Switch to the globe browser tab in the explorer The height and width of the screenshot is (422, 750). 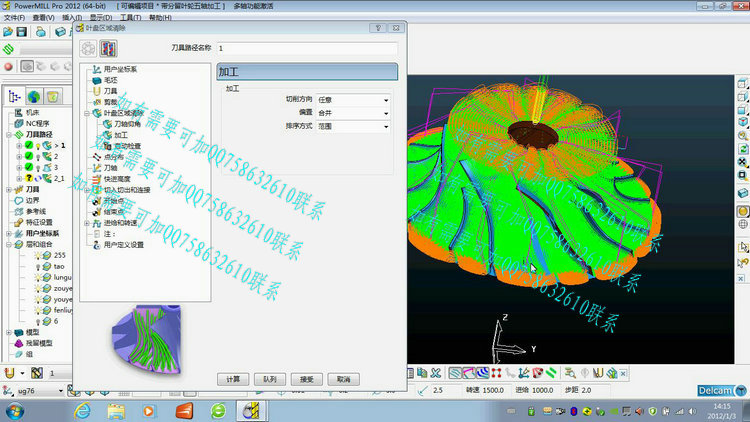[33, 97]
